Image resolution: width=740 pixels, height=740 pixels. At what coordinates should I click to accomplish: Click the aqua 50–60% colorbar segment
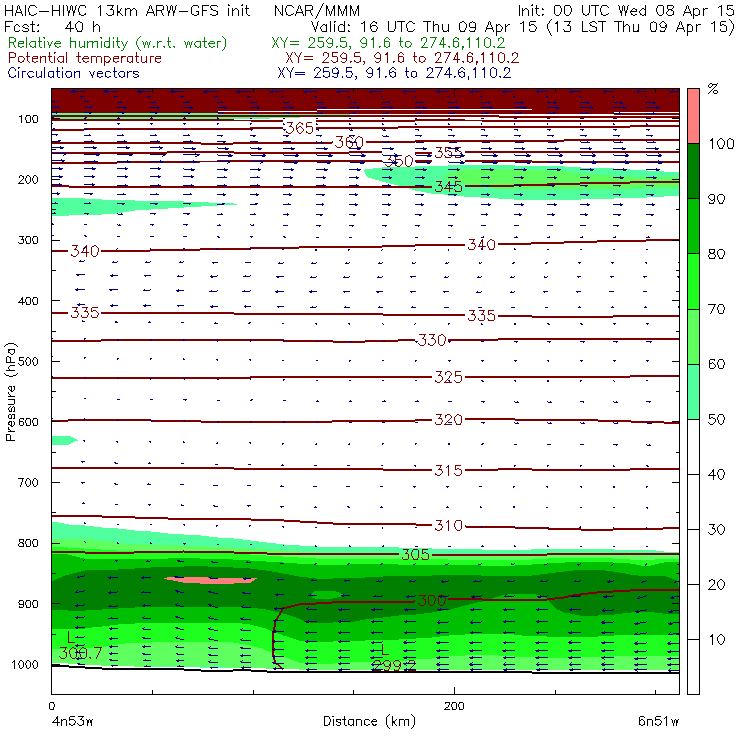(693, 392)
